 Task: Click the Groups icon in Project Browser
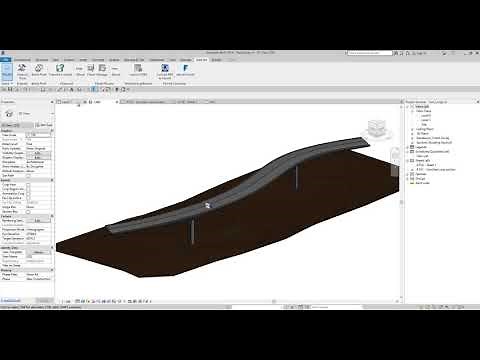412,178
